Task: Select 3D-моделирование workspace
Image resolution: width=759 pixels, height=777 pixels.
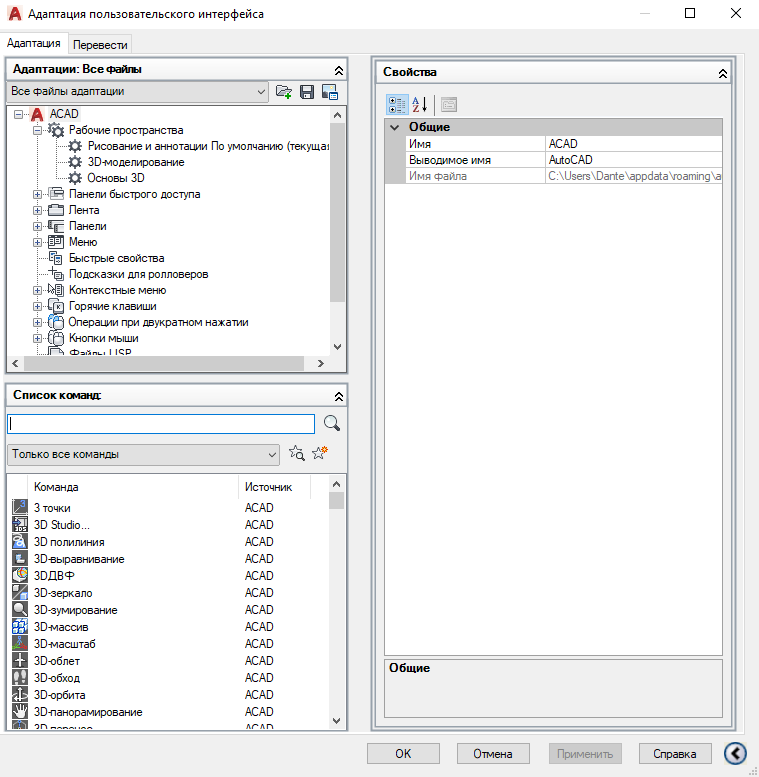Action: (136, 162)
